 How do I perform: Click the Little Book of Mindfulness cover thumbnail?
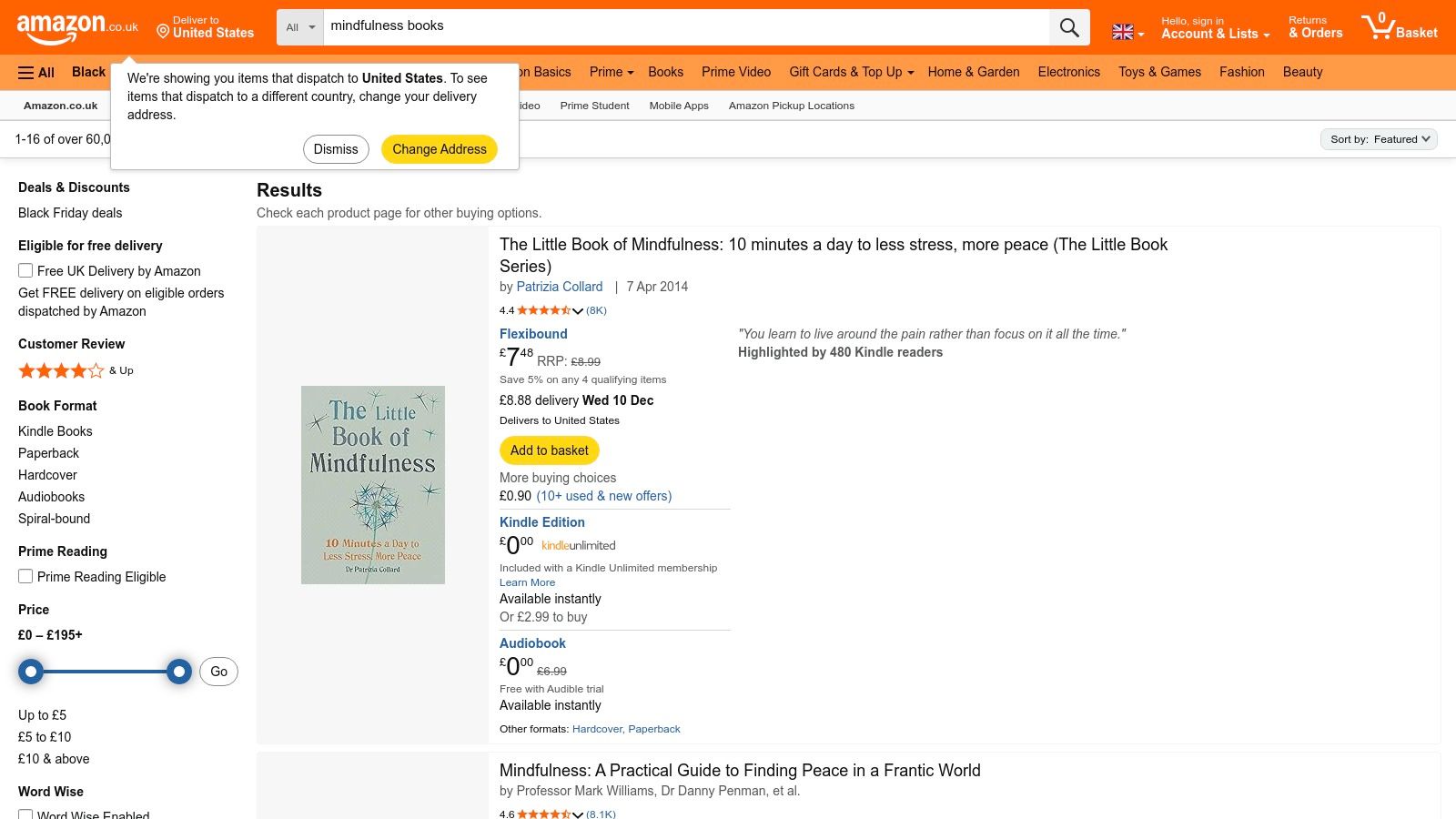click(x=372, y=484)
